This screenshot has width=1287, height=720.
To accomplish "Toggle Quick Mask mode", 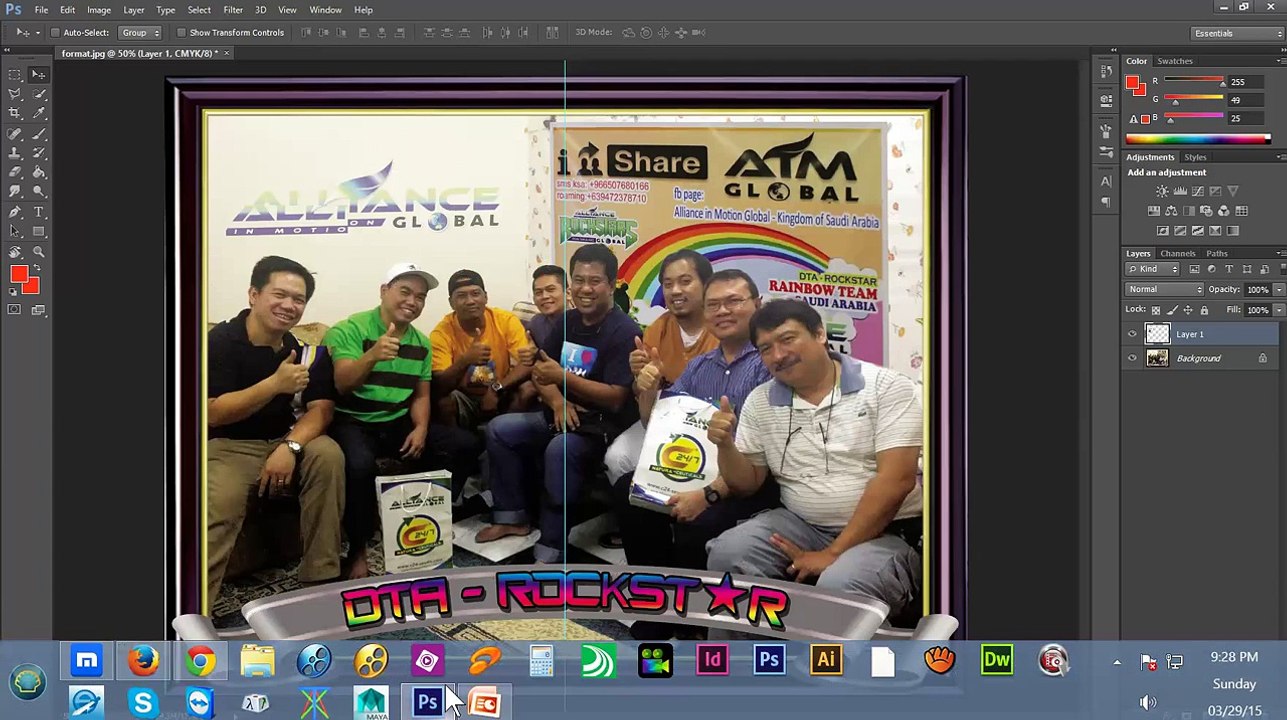I will (14, 310).
